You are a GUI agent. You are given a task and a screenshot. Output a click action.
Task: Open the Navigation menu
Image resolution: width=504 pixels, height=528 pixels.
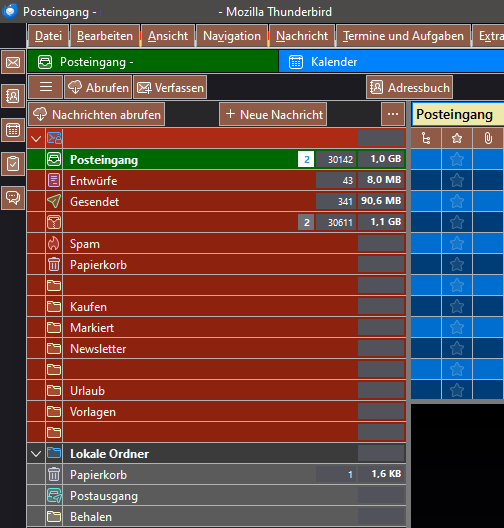(x=232, y=36)
